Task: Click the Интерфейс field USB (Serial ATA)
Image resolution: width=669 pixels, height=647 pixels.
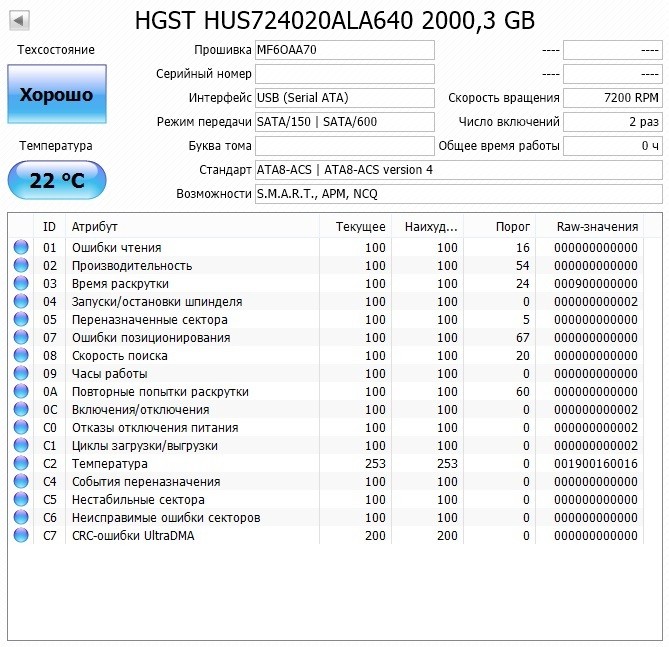Action: point(345,98)
